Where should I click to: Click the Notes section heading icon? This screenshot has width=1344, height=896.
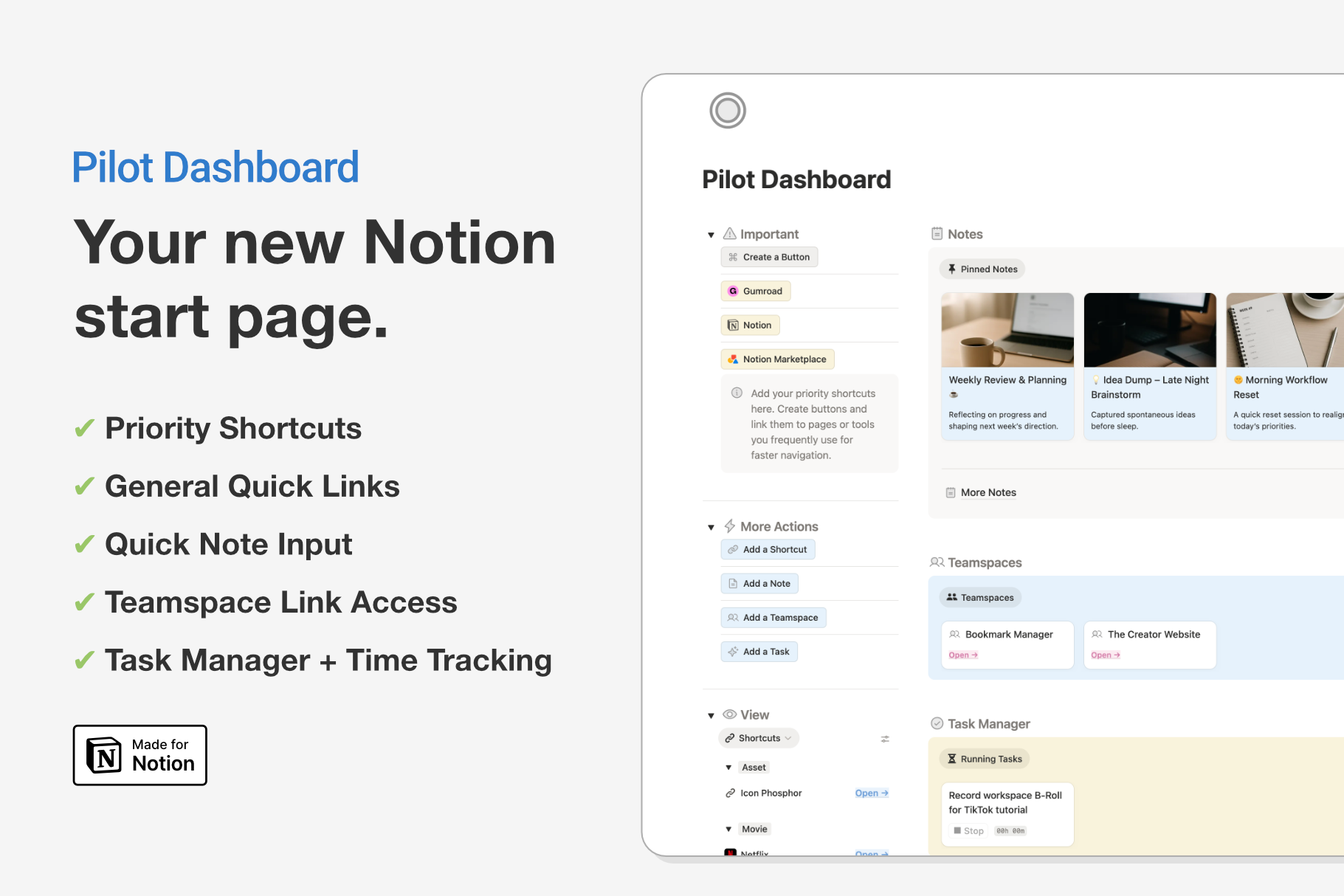[937, 234]
